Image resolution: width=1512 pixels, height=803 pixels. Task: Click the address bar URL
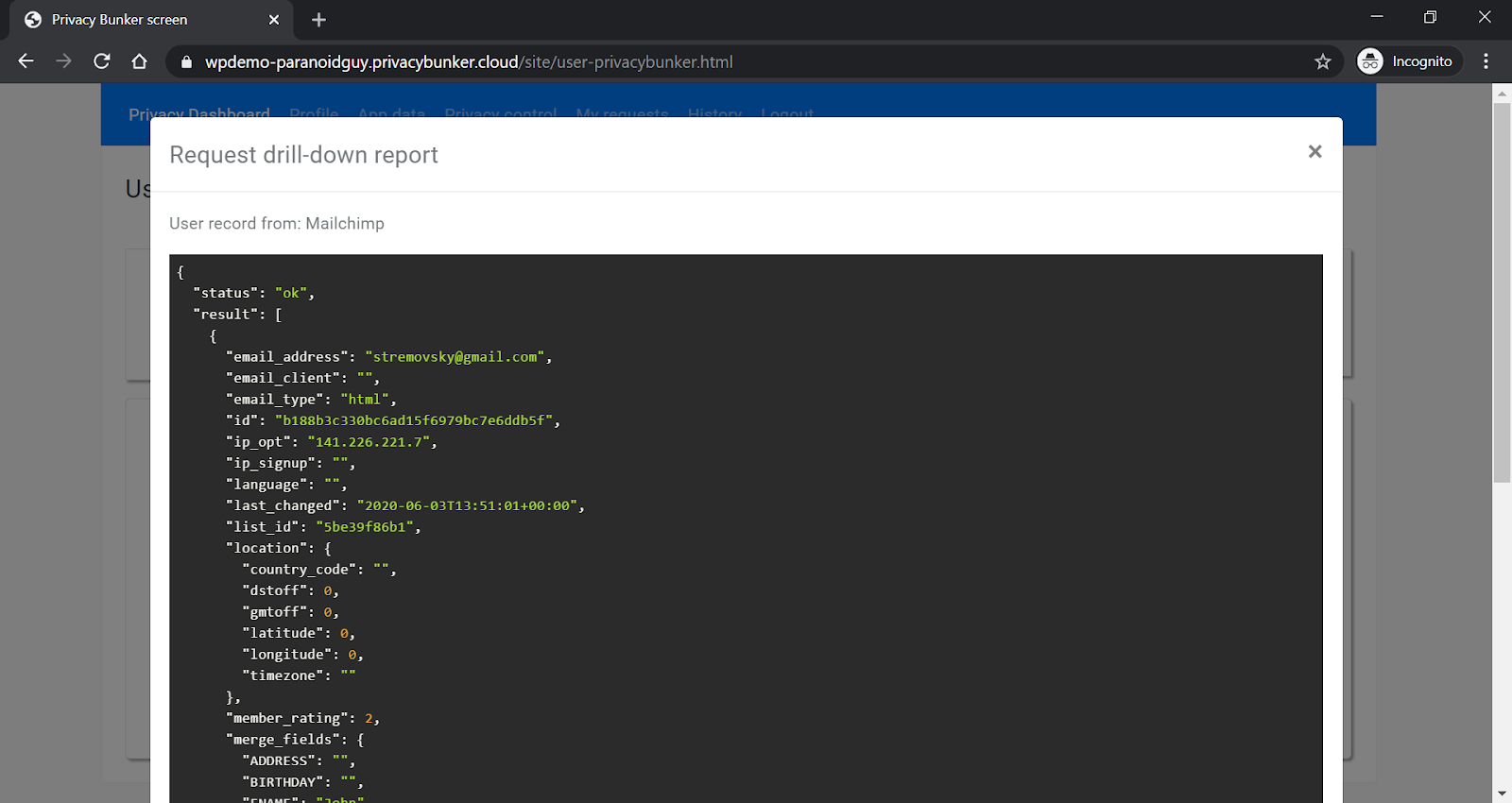click(x=469, y=62)
